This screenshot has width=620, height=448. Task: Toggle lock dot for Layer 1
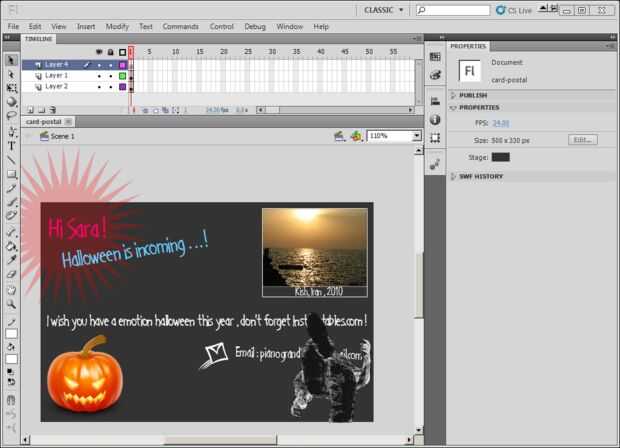[x=111, y=76]
